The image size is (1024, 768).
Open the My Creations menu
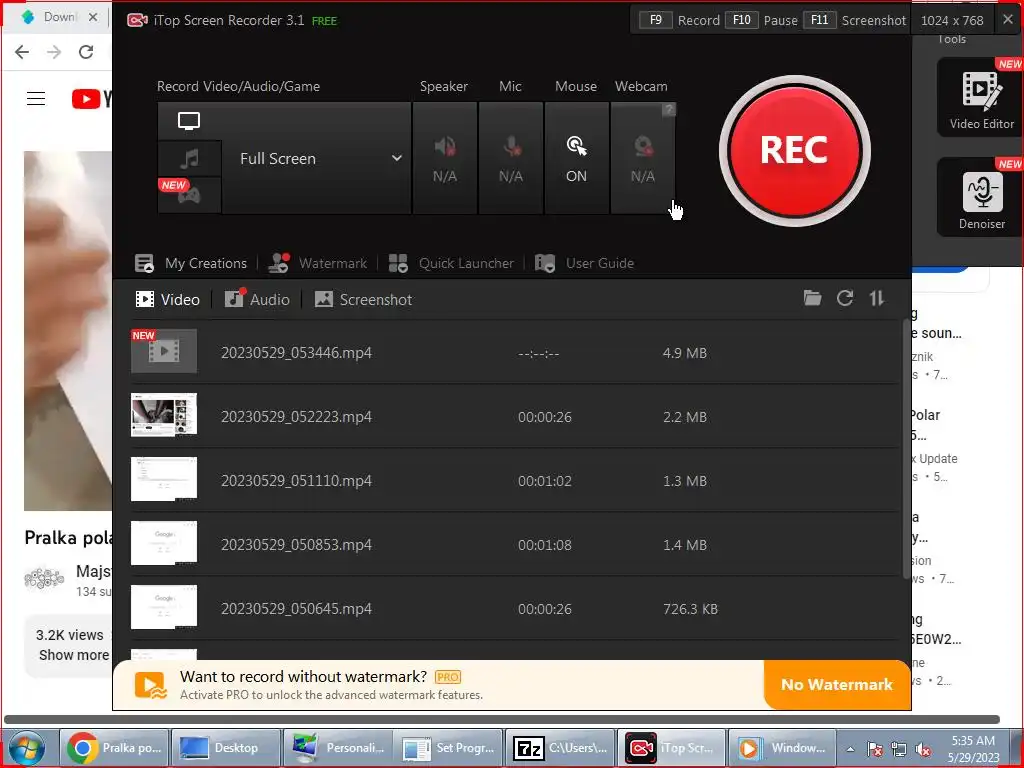(191, 263)
